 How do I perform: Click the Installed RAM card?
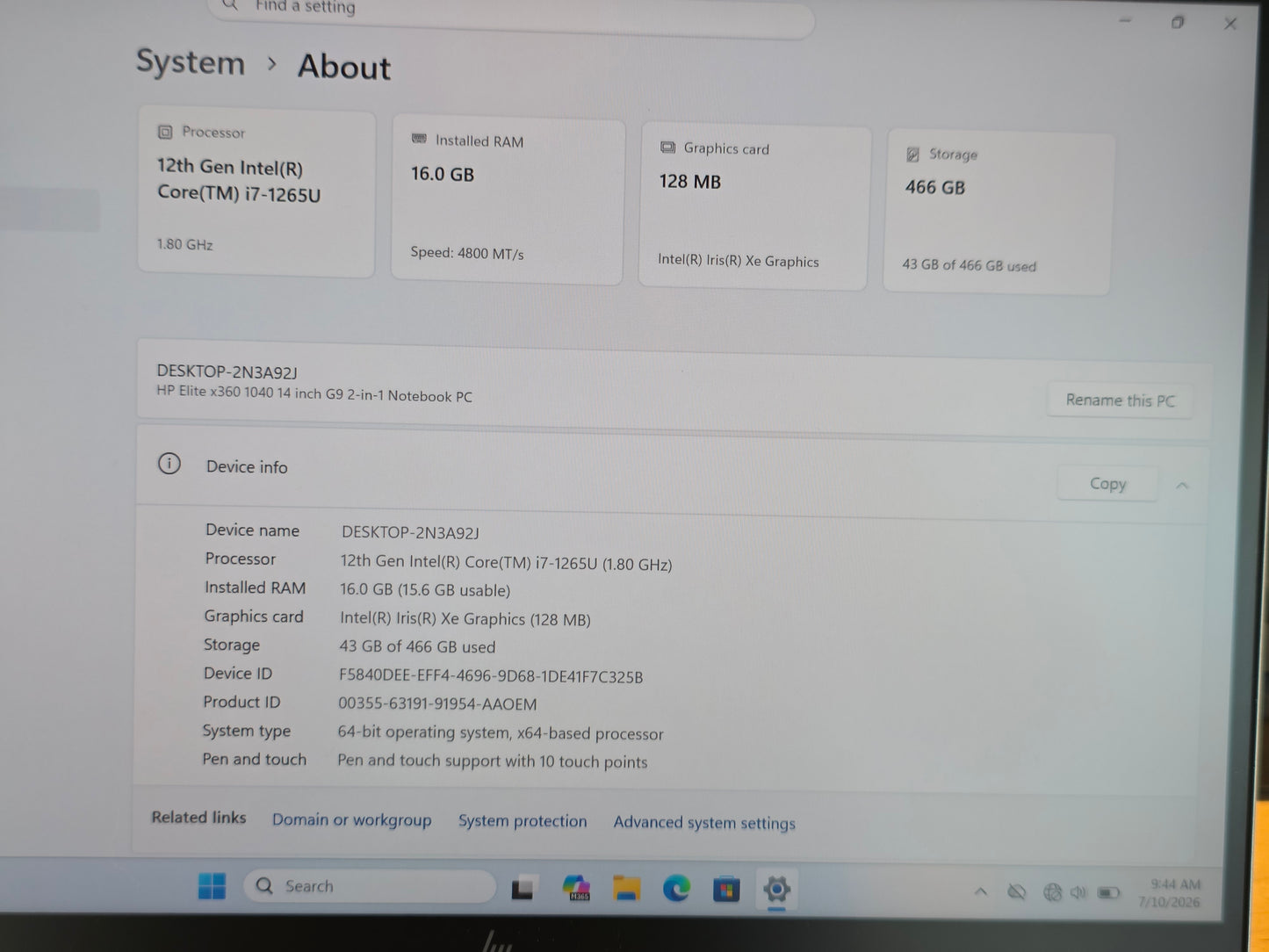[x=508, y=199]
